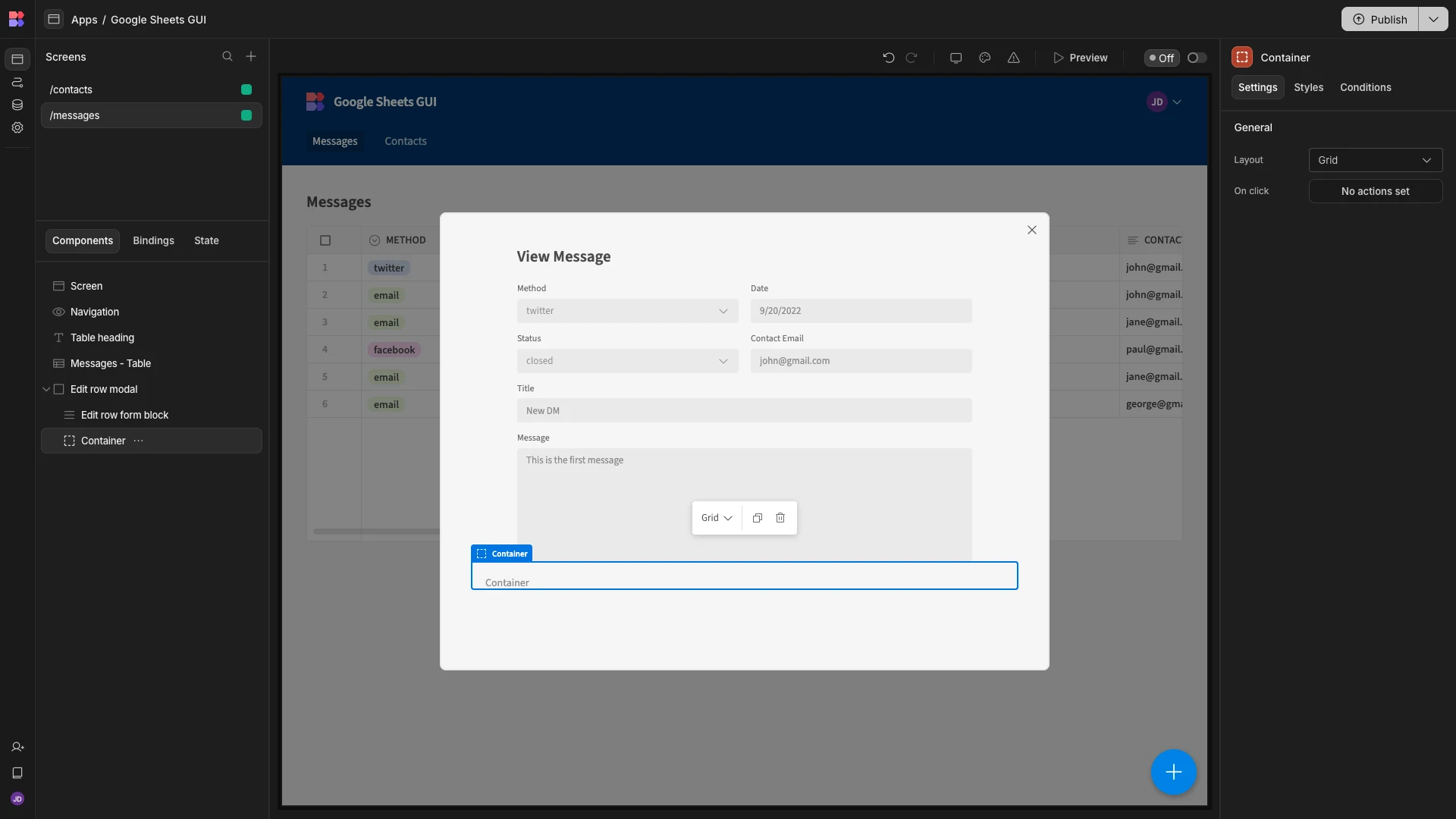Switch to device preview icon
This screenshot has height=819, width=1456.
tap(955, 58)
